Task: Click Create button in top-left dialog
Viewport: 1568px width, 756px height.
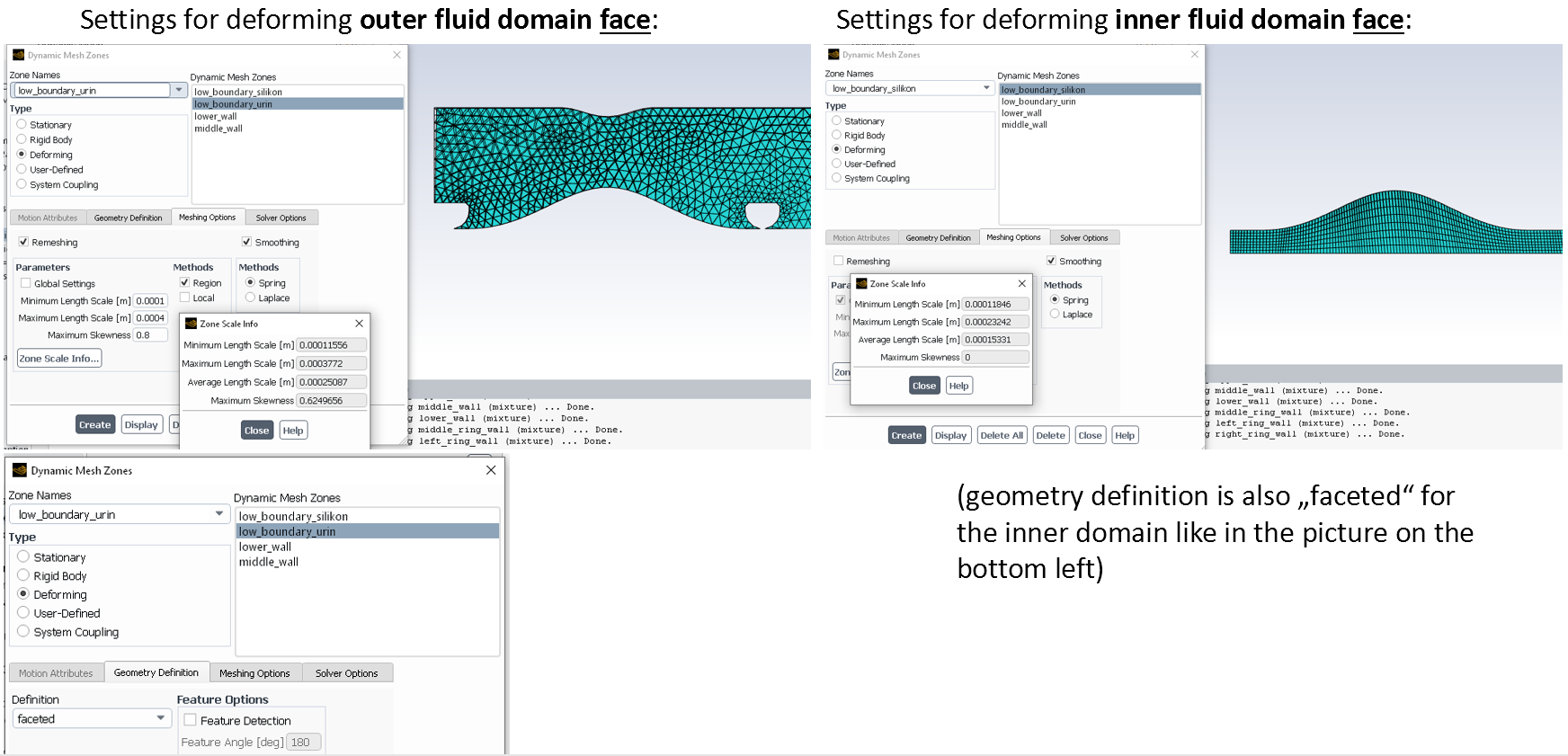Action: pyautogui.click(x=94, y=424)
